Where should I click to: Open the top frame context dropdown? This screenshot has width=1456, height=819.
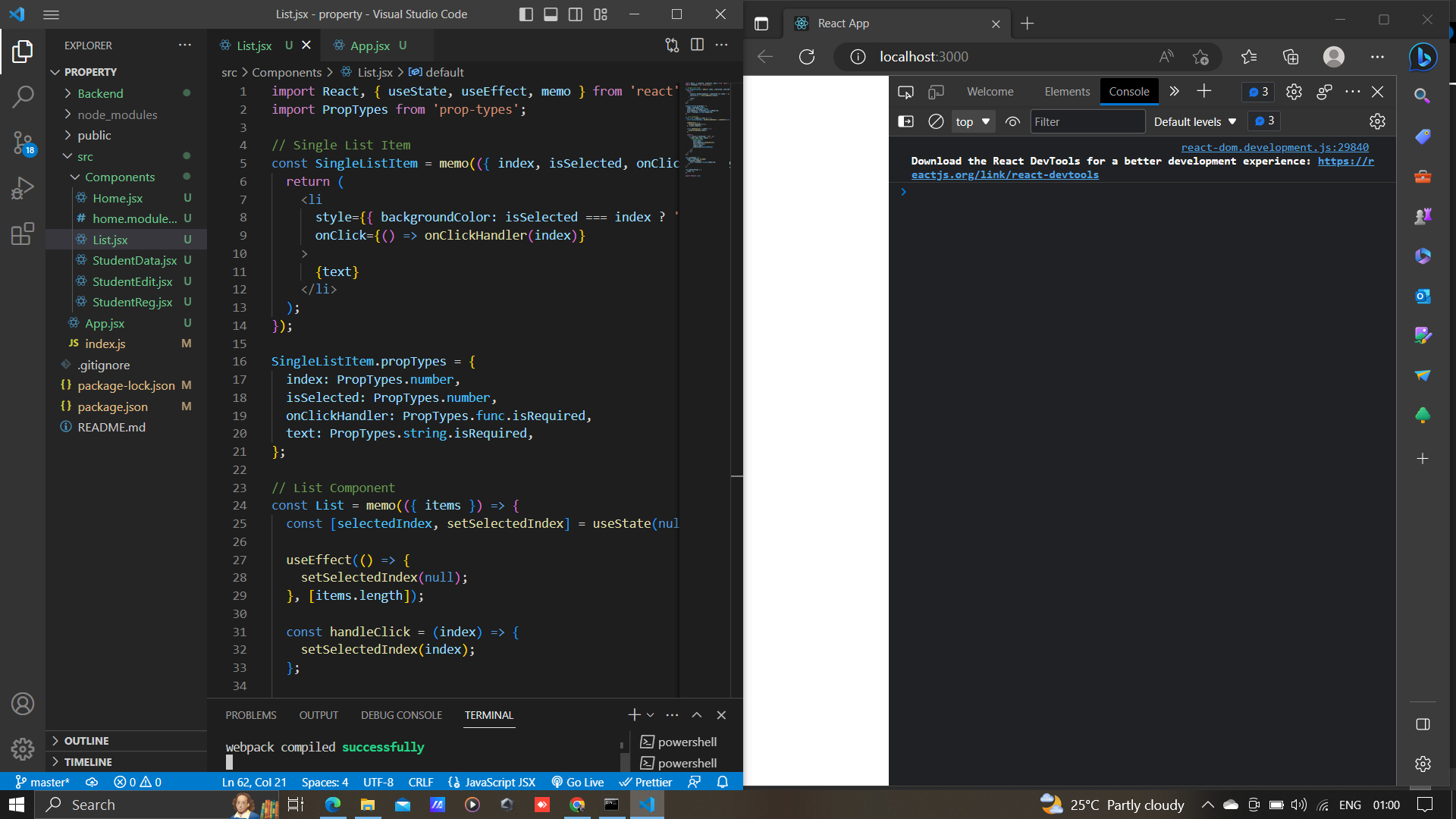point(973,121)
